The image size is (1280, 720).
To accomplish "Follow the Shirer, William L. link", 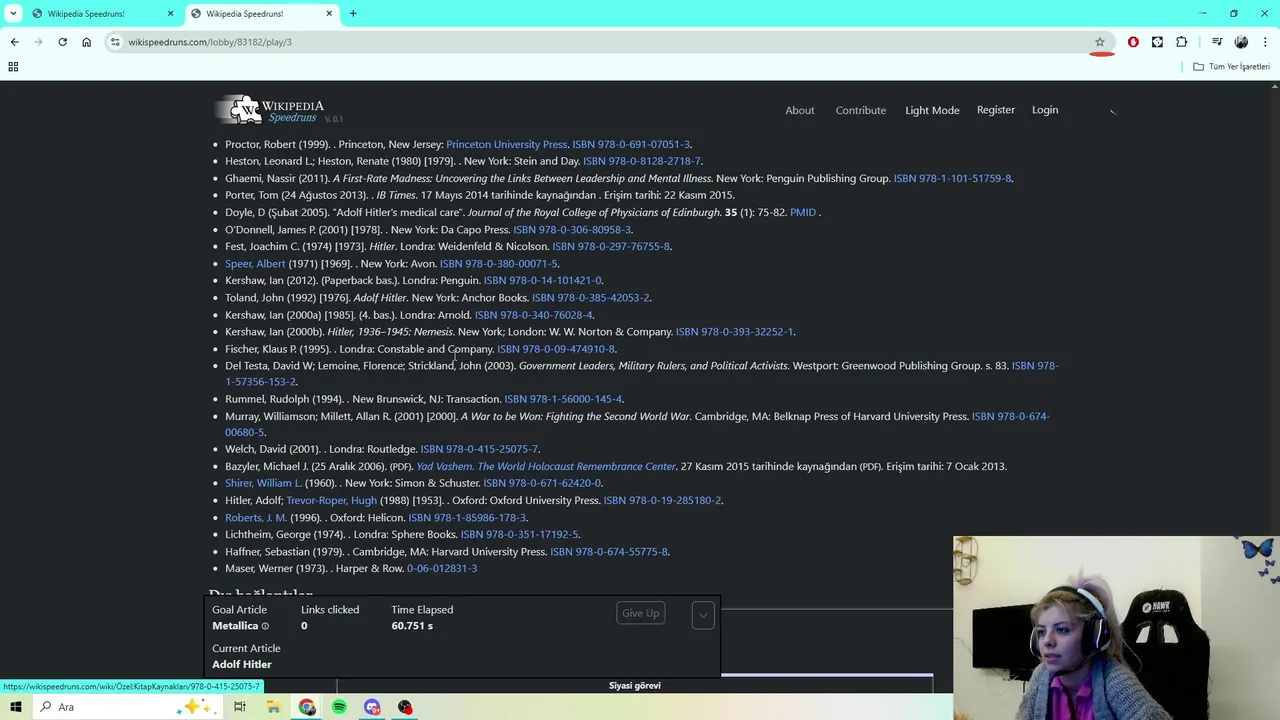I will coord(263,483).
